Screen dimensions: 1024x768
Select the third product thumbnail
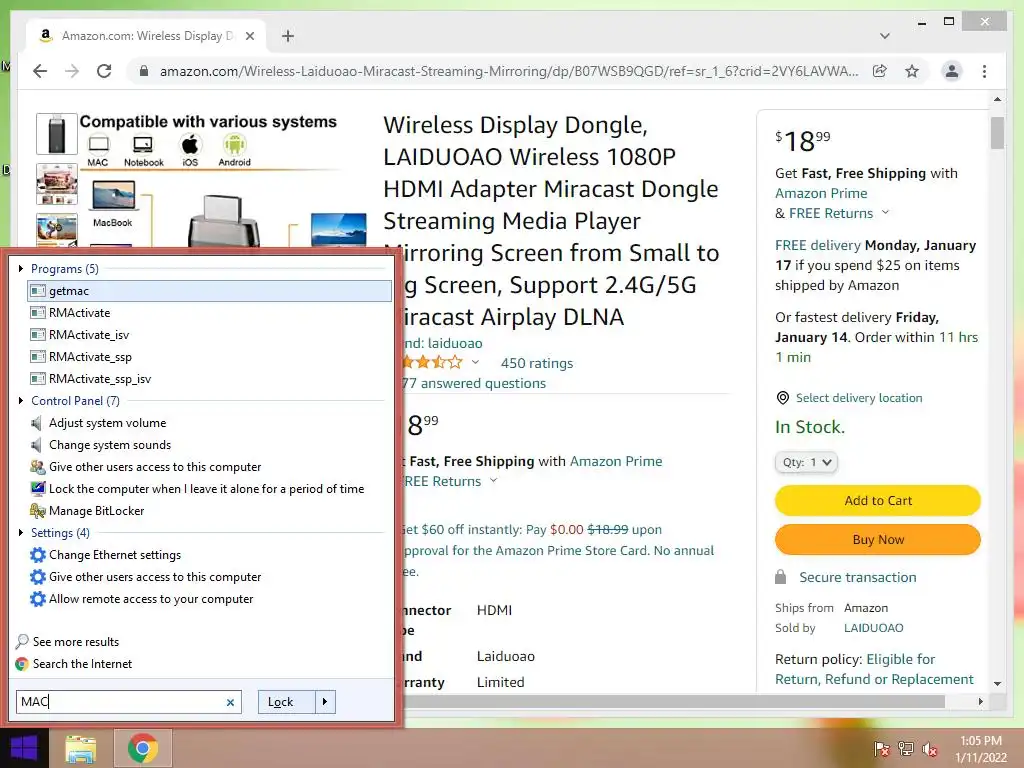click(57, 231)
